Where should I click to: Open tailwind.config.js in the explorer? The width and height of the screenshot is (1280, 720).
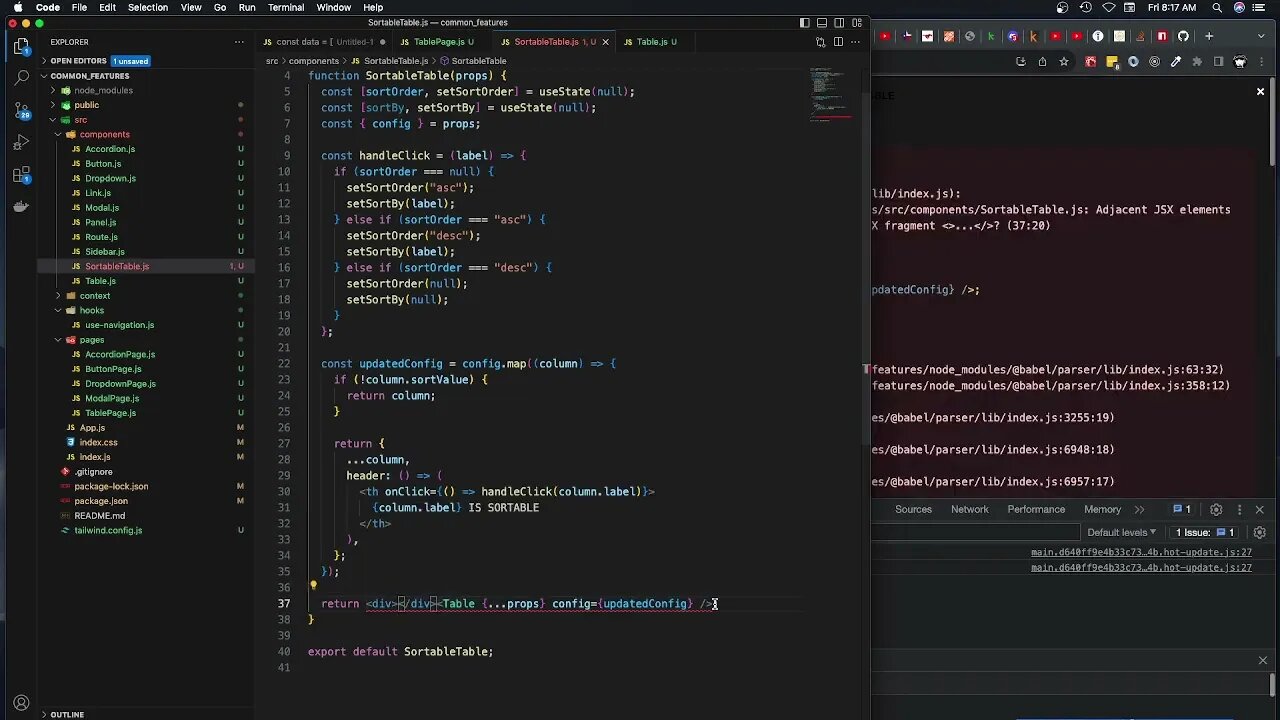(x=108, y=530)
